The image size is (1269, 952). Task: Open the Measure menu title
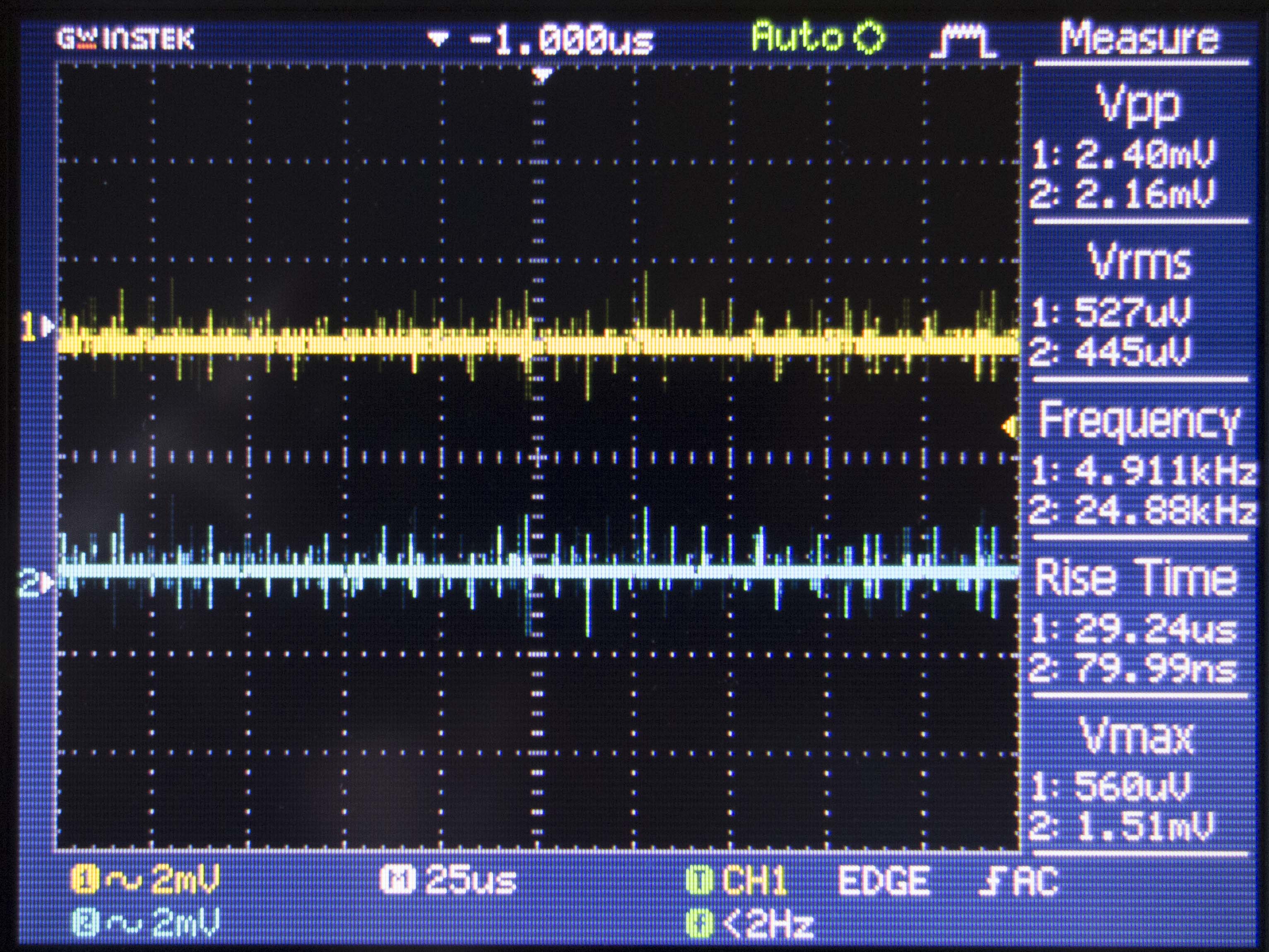tap(1140, 38)
